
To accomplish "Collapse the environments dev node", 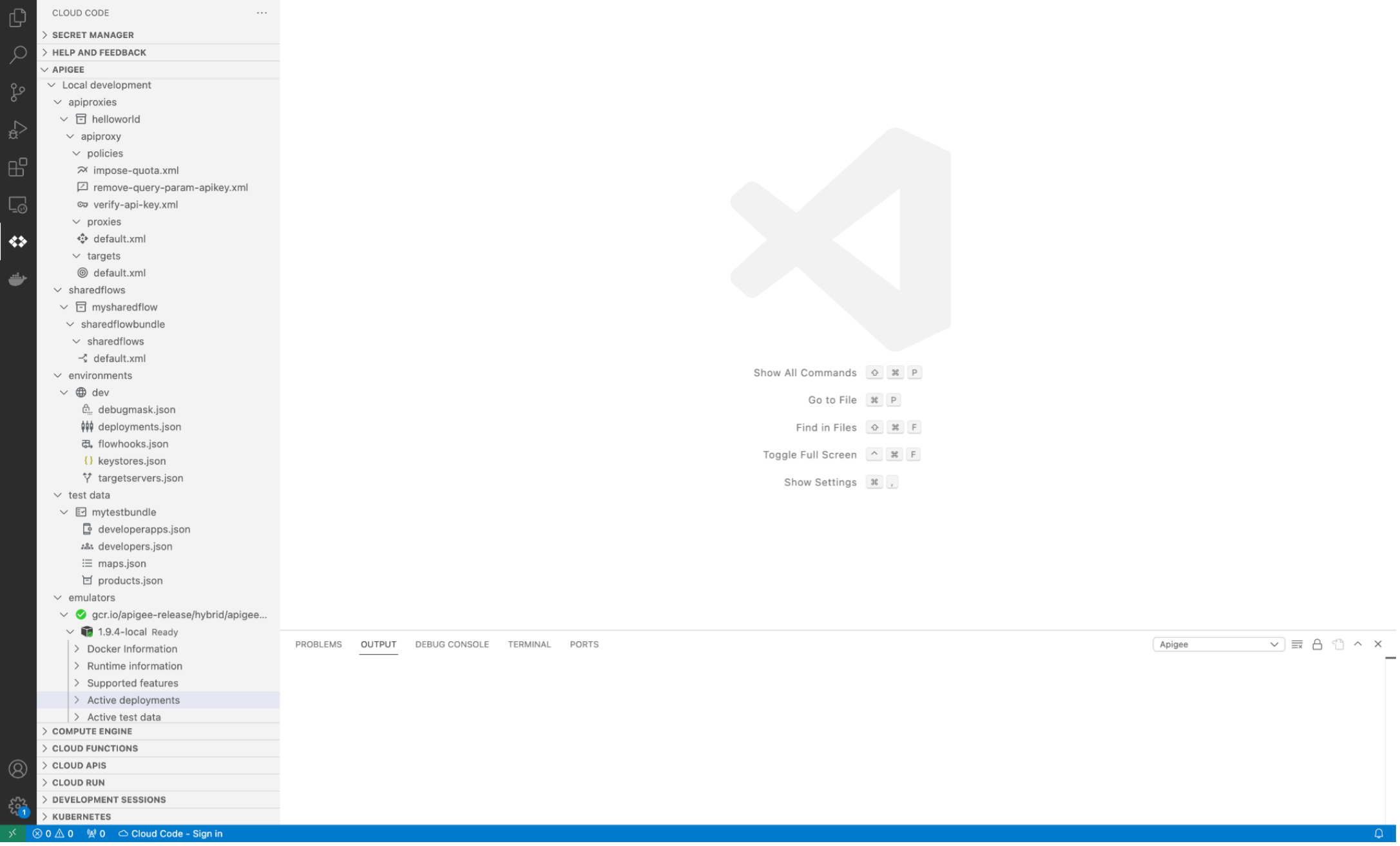I will [x=65, y=391].
